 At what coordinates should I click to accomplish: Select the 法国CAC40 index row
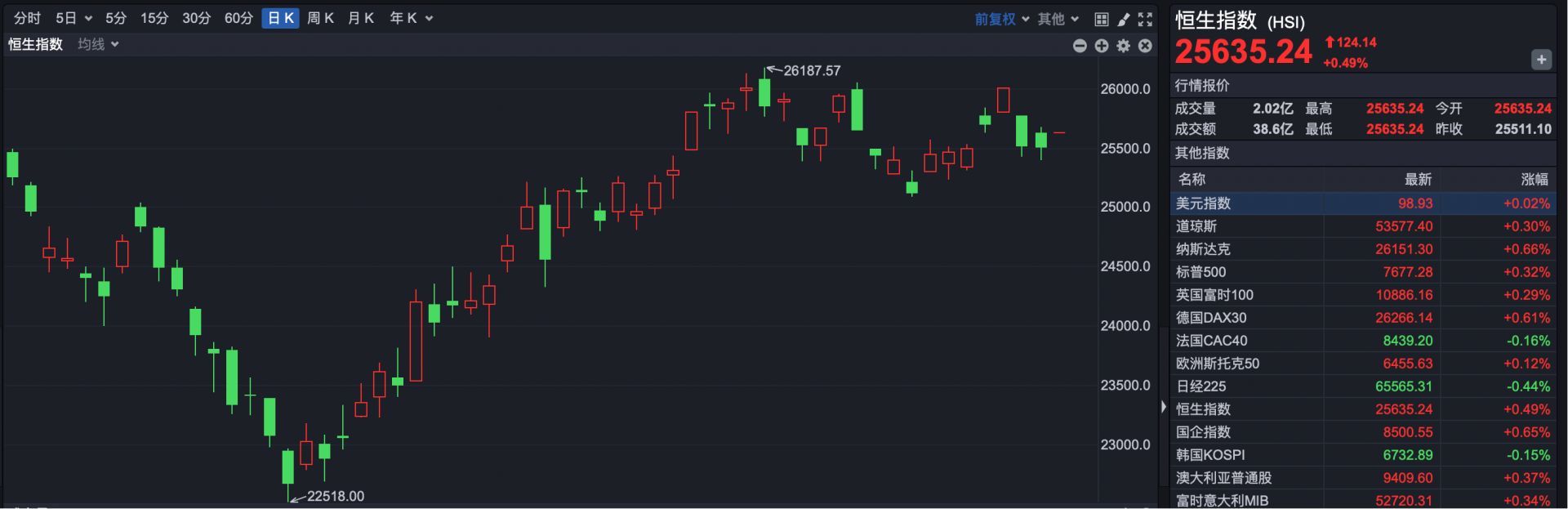tap(1363, 341)
